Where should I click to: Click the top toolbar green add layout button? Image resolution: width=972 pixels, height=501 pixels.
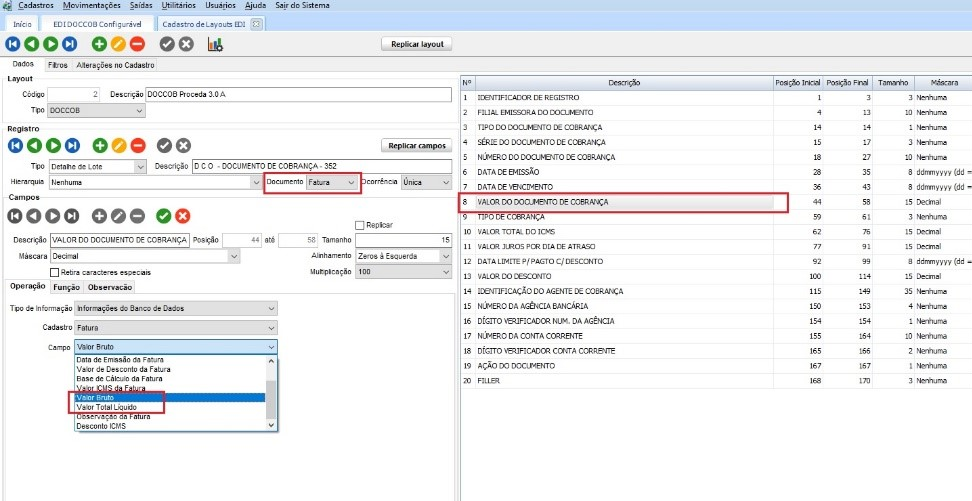point(99,44)
